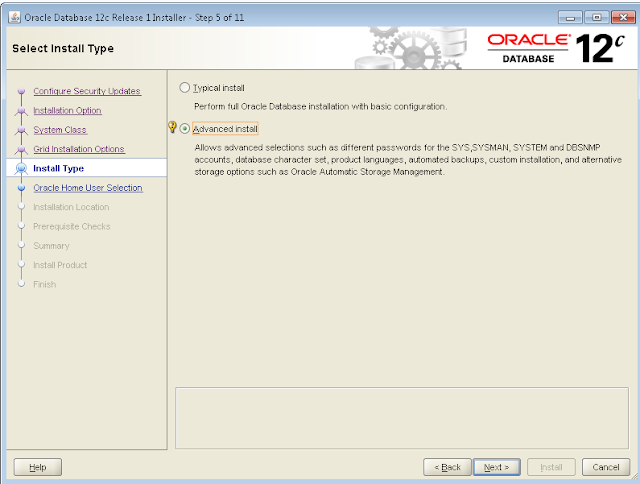Click the Oracle Home User Selection step bullet
The height and width of the screenshot is (484, 640).
click(x=22, y=188)
